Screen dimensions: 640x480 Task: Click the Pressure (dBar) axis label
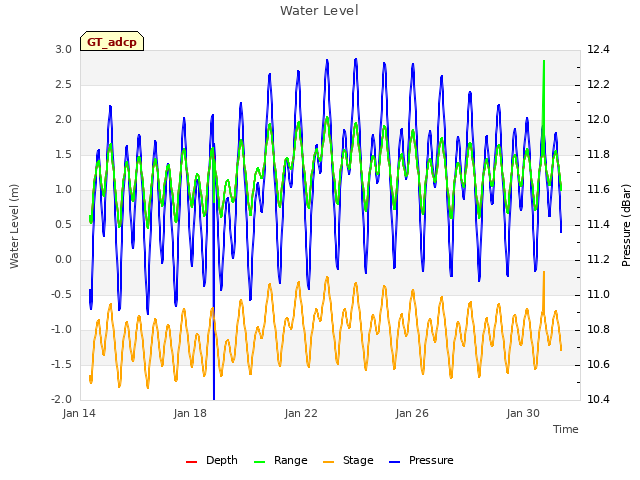tap(626, 224)
